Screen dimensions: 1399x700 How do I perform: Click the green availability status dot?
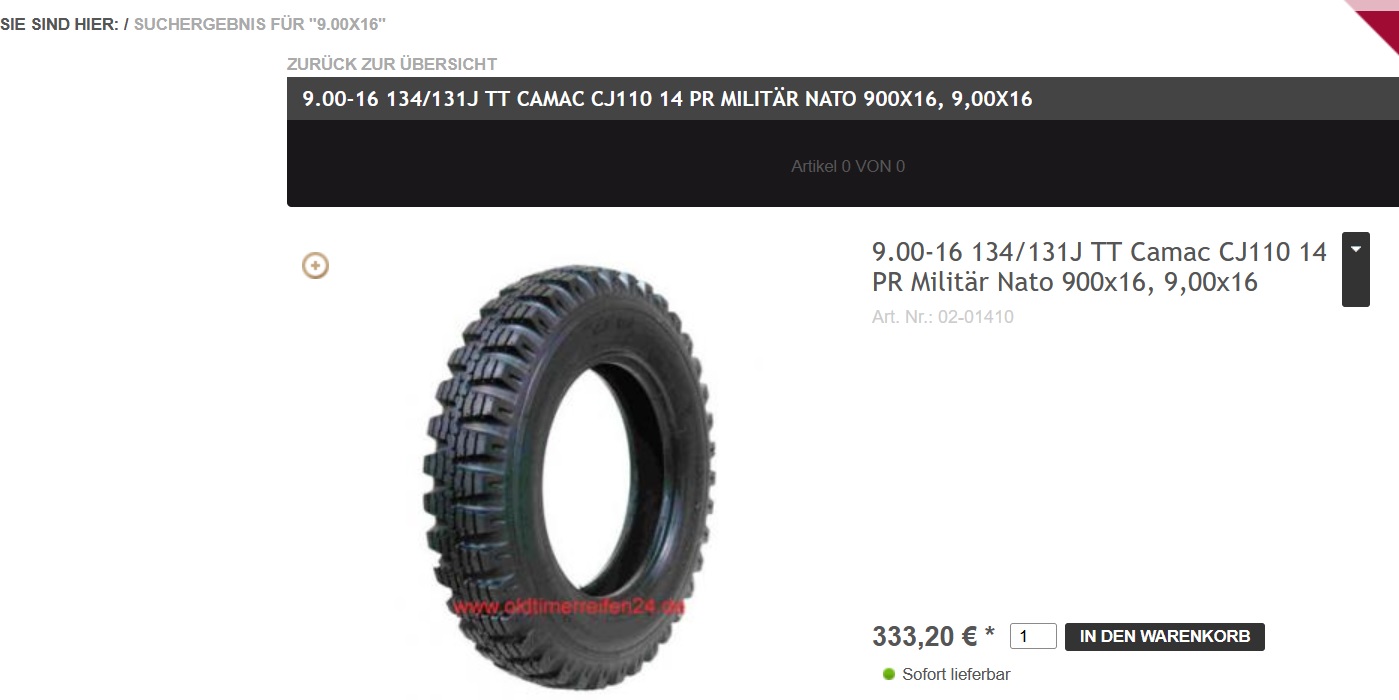[x=888, y=674]
